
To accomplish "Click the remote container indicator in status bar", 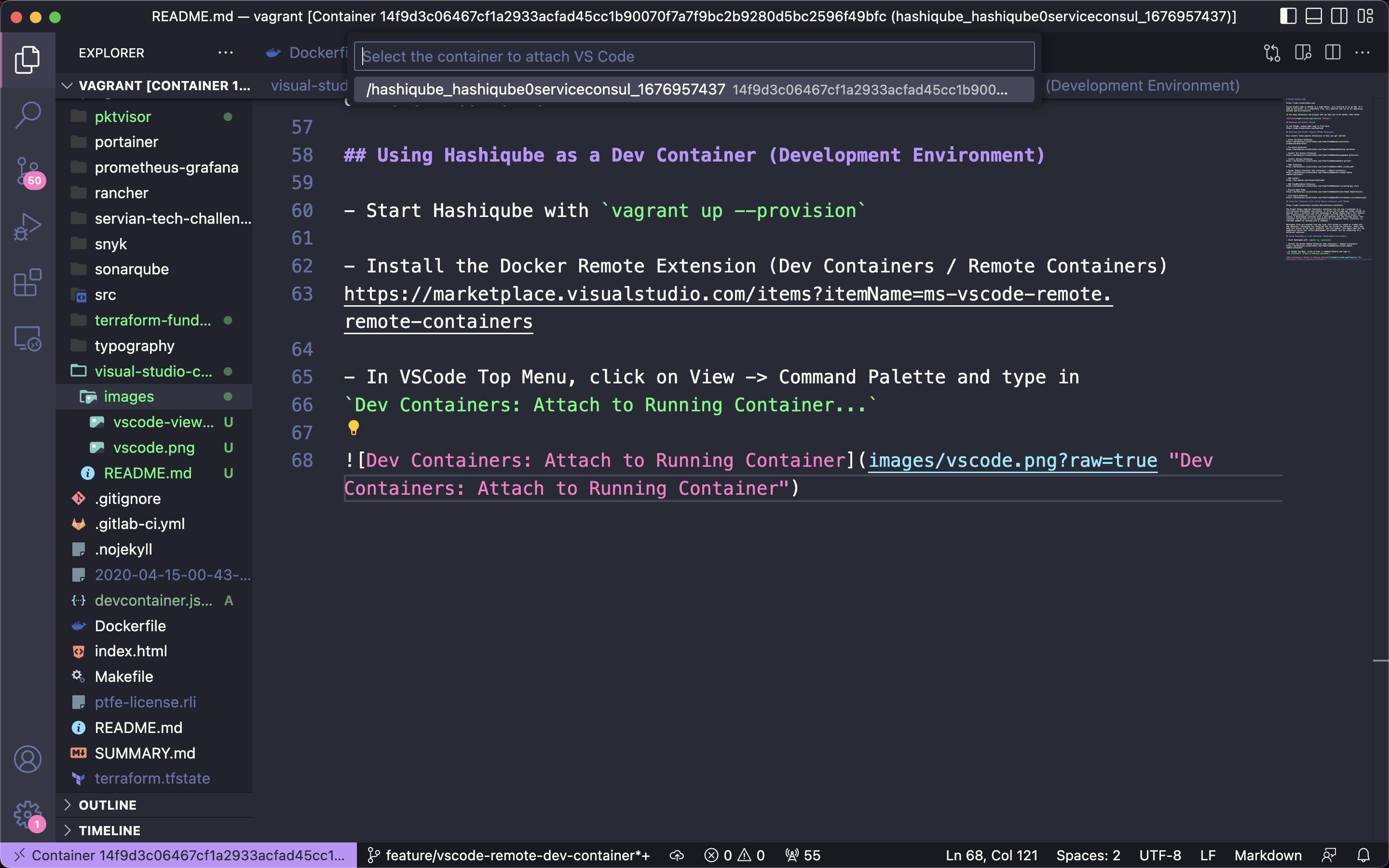I will (x=178, y=855).
